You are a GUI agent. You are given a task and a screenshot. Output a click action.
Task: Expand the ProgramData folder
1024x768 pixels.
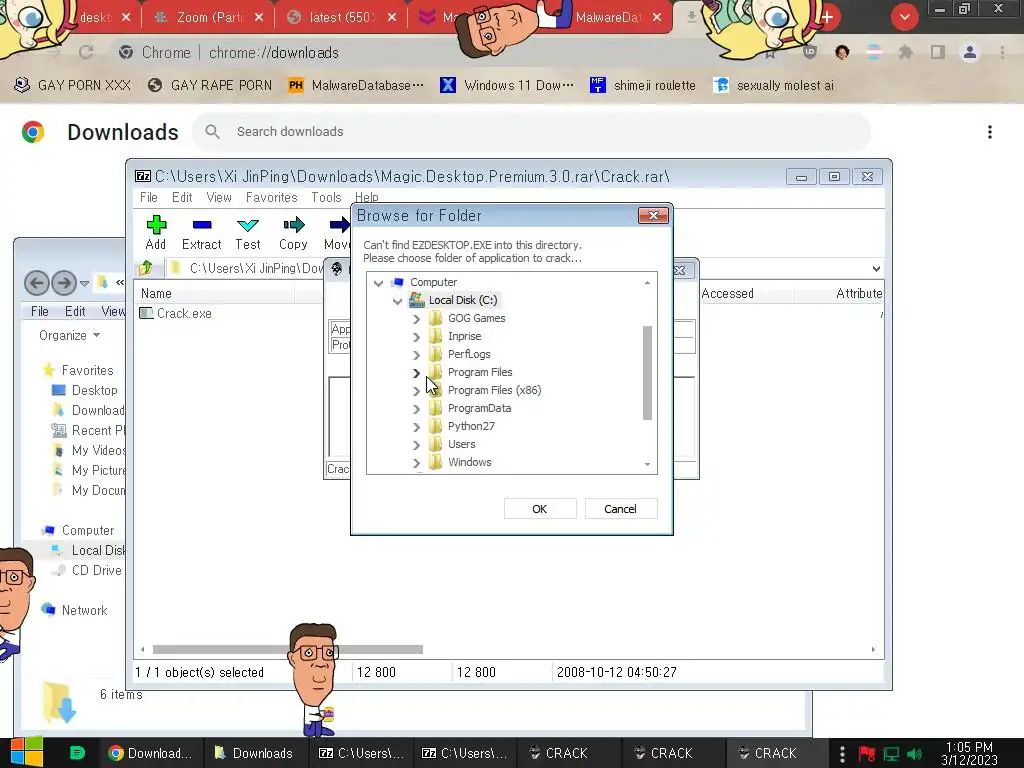416,409
